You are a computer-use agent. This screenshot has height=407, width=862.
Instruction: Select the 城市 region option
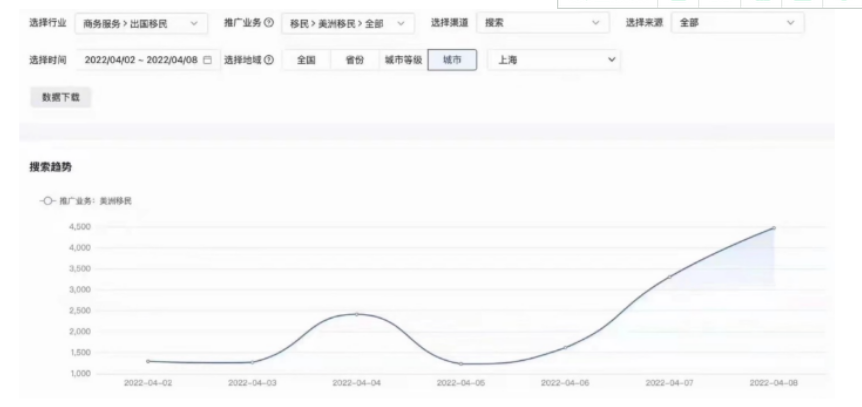452,61
